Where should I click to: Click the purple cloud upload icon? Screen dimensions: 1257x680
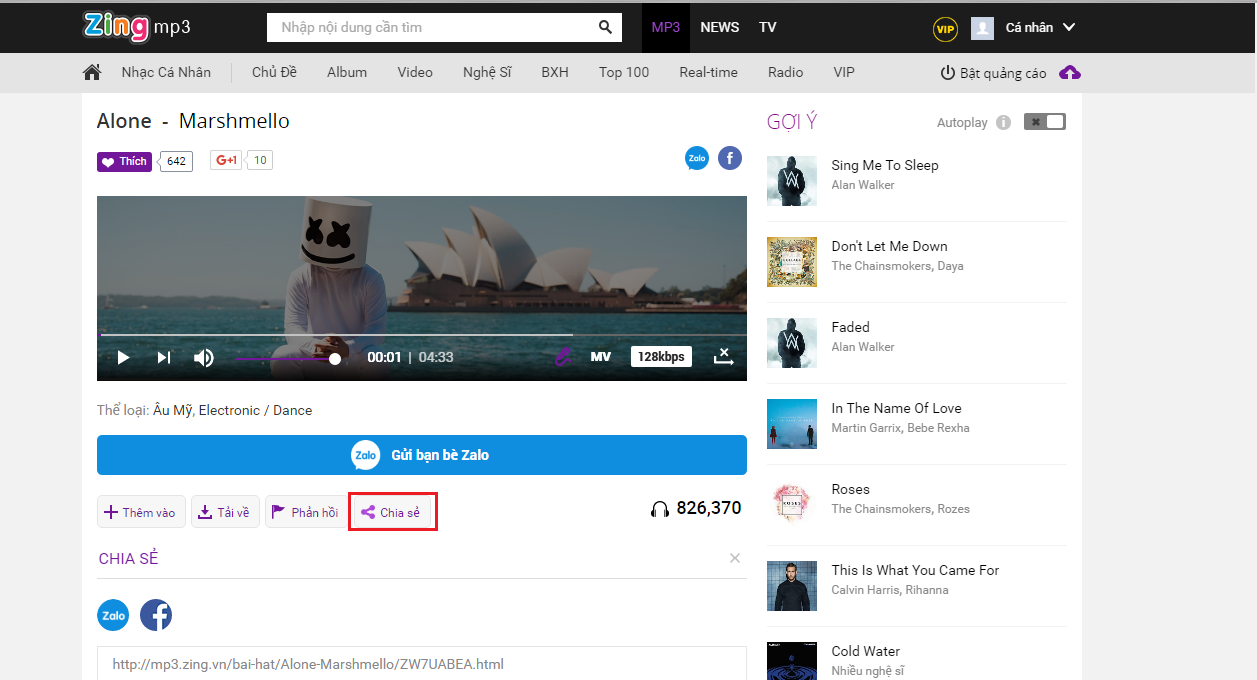point(1070,73)
